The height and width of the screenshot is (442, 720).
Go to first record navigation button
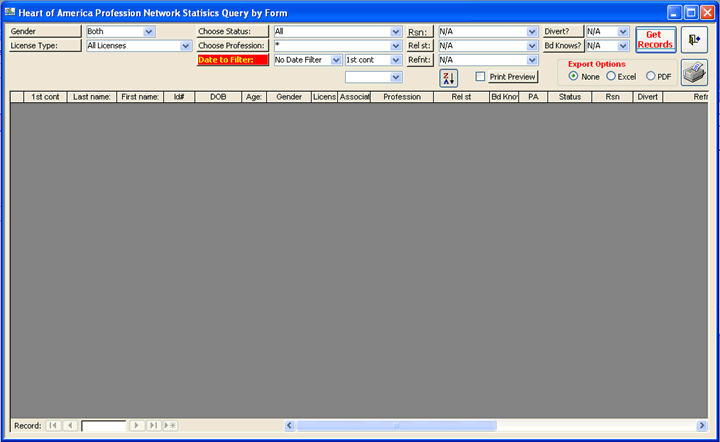pyautogui.click(x=53, y=426)
